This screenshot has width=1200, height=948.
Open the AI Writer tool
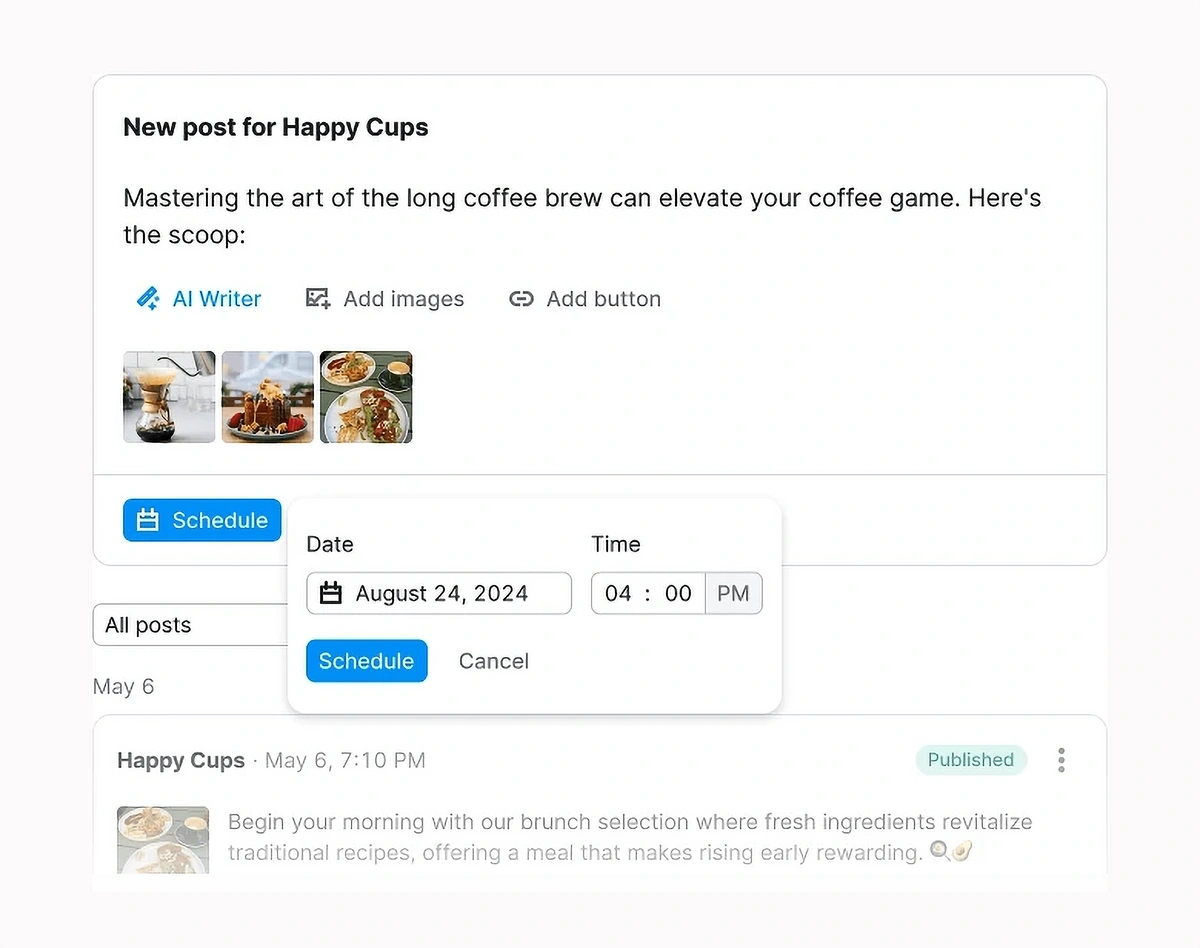coord(198,299)
